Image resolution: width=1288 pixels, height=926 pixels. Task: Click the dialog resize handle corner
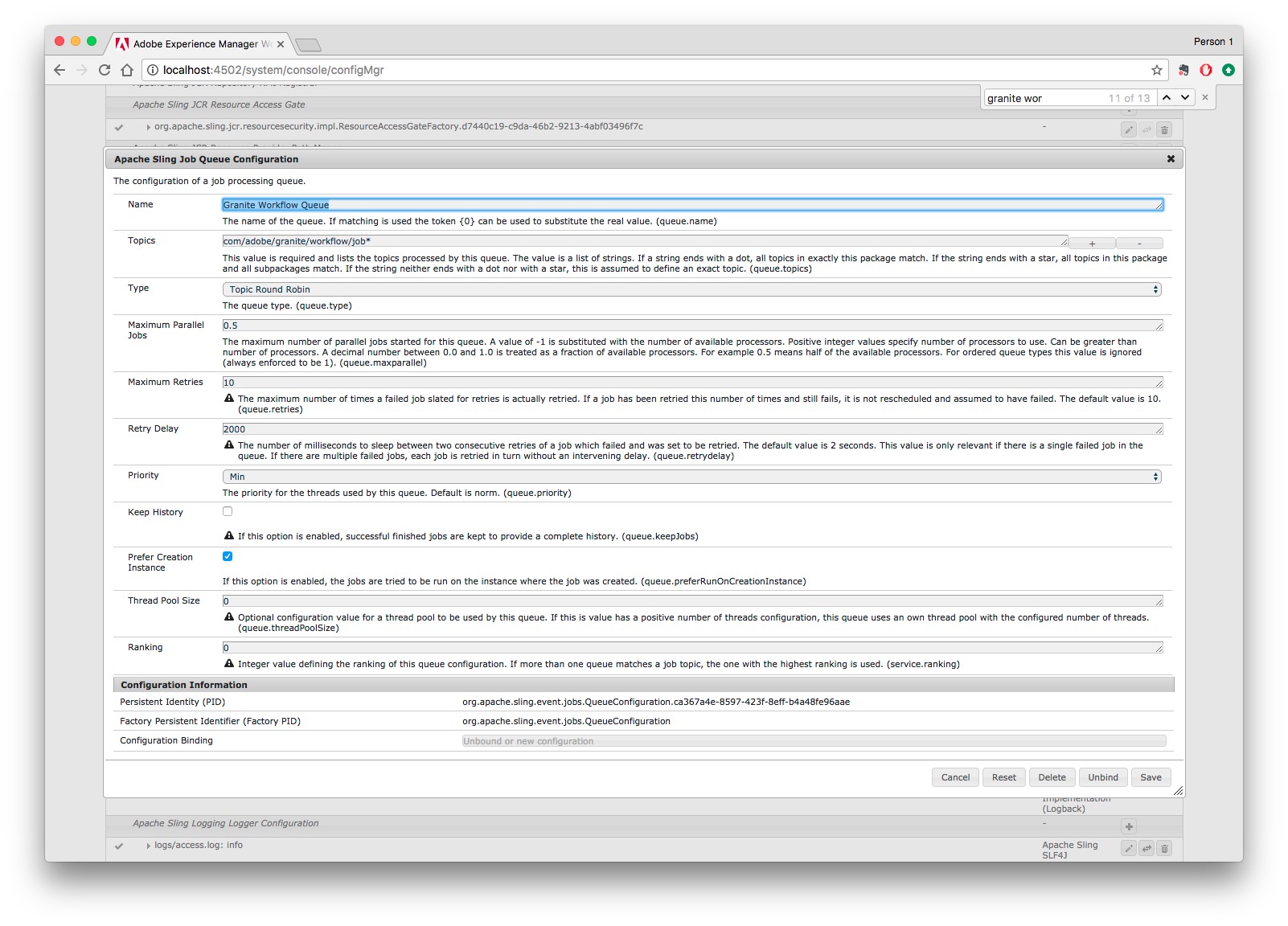pos(1178,791)
